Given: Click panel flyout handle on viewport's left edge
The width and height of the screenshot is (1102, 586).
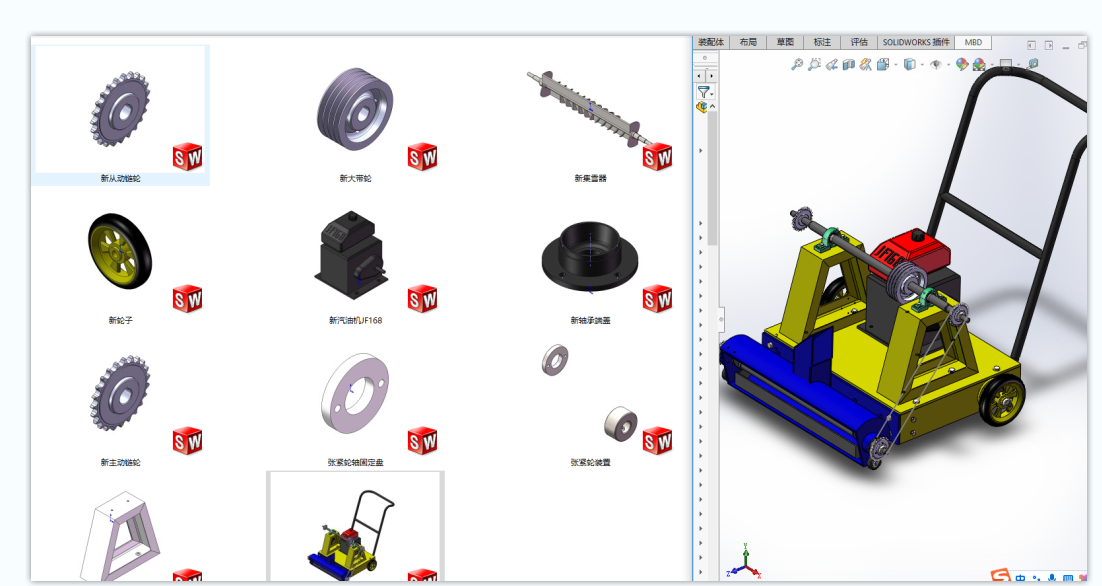Looking at the screenshot, I should coord(722,319).
